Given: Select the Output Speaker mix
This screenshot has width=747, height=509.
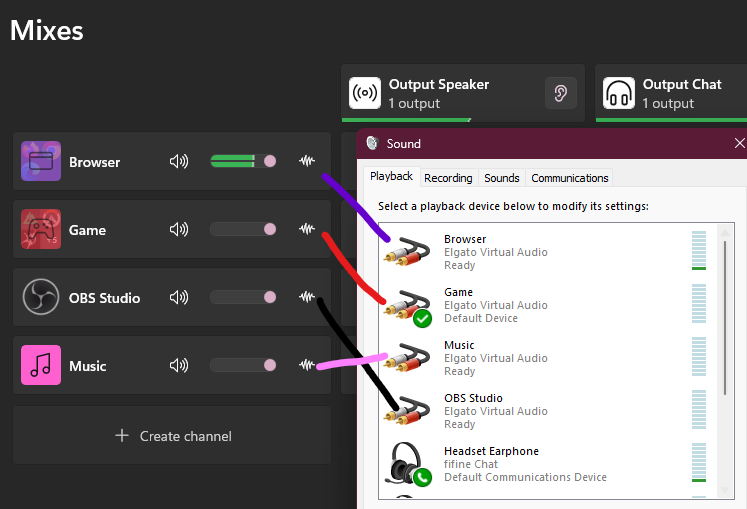Looking at the screenshot, I should click(463, 93).
